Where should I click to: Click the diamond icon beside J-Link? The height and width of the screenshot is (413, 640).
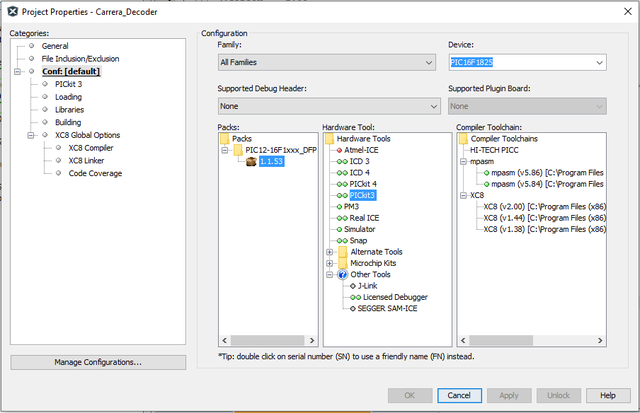353,286
